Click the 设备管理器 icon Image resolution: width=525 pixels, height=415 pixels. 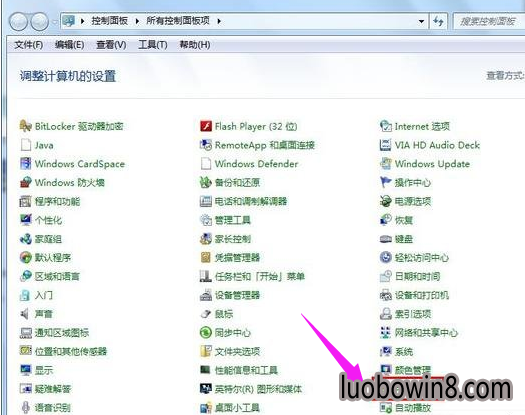click(x=206, y=295)
